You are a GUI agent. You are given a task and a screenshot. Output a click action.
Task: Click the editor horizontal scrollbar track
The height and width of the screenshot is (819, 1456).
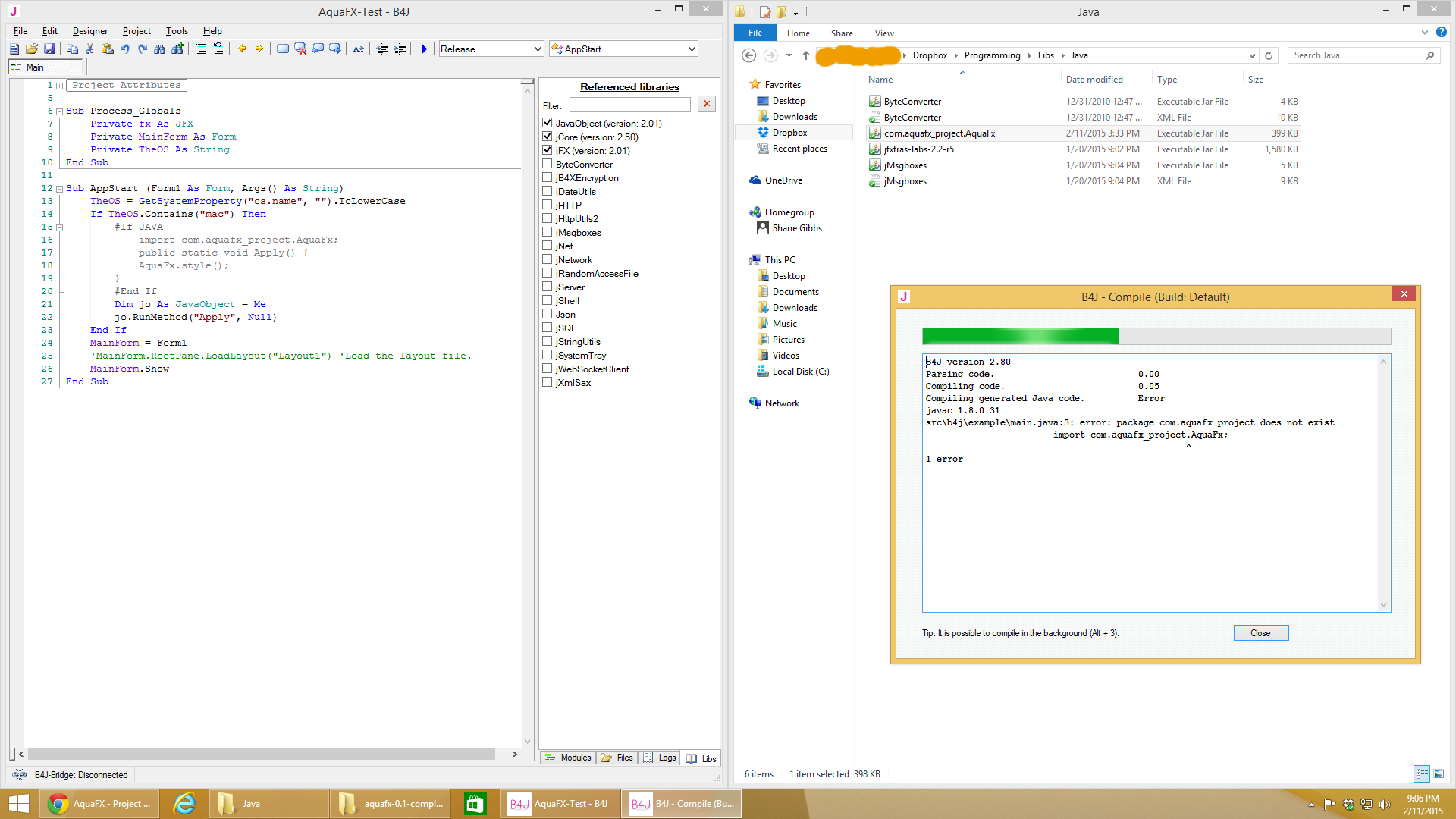pos(503,755)
